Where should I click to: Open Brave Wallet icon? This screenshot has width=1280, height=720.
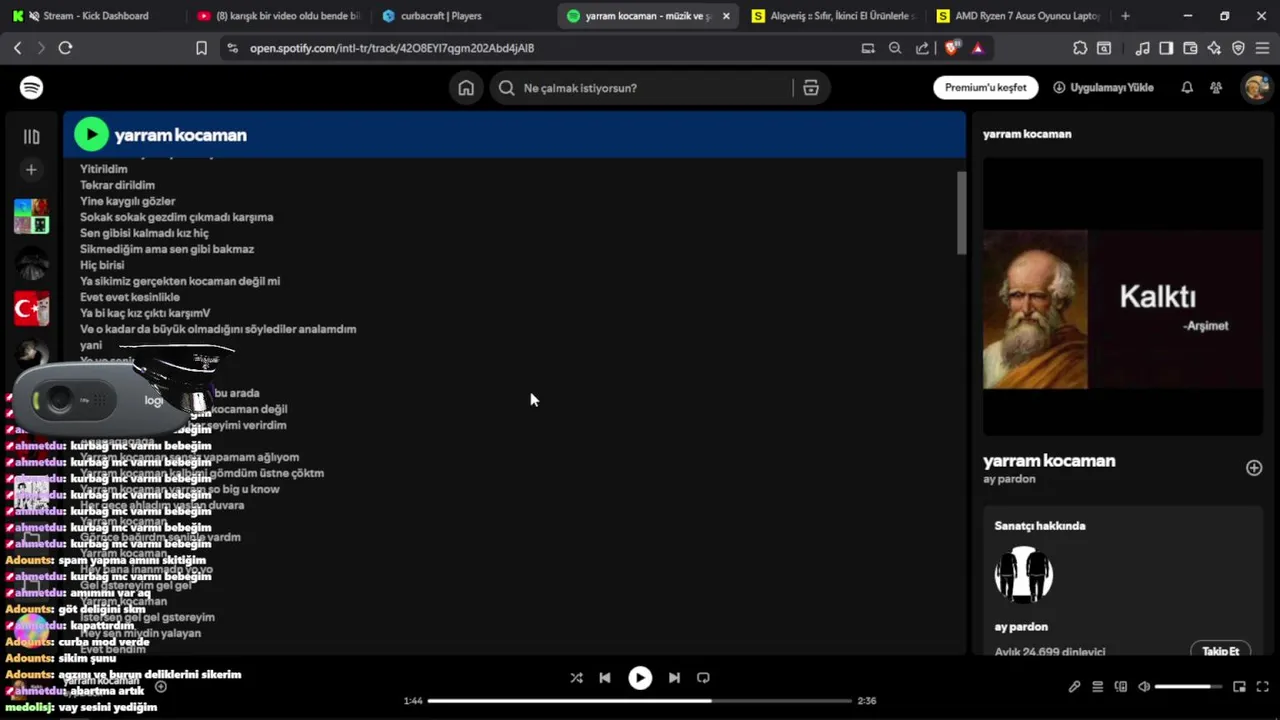pyautogui.click(x=1190, y=48)
